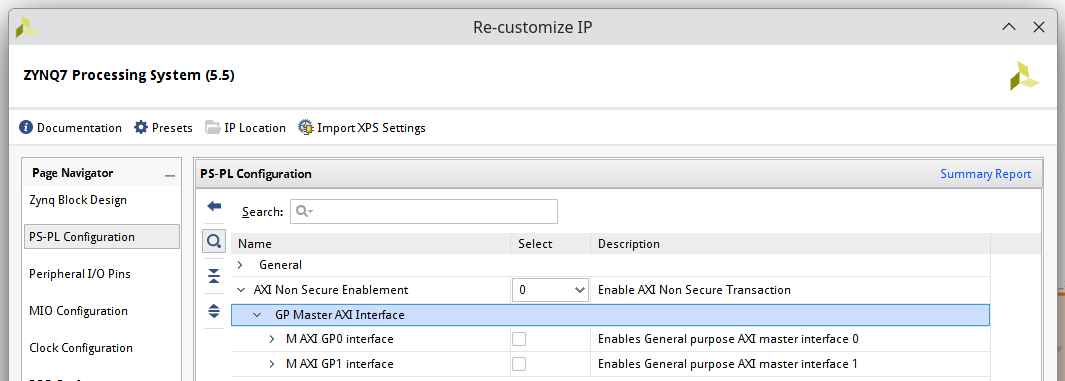
Task: Expand the General tree row
Action: 240,265
